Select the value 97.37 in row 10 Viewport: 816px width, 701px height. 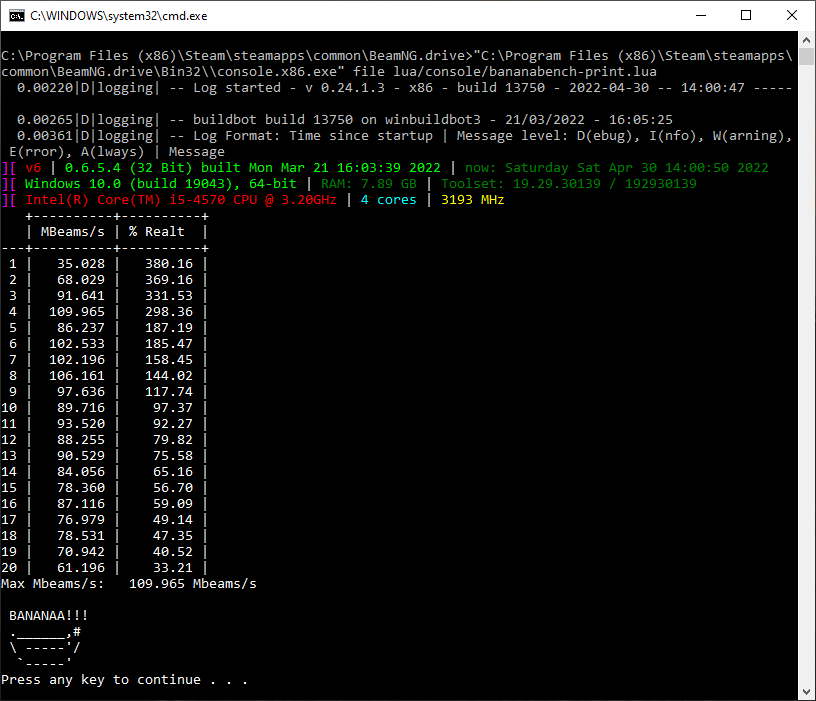click(173, 408)
